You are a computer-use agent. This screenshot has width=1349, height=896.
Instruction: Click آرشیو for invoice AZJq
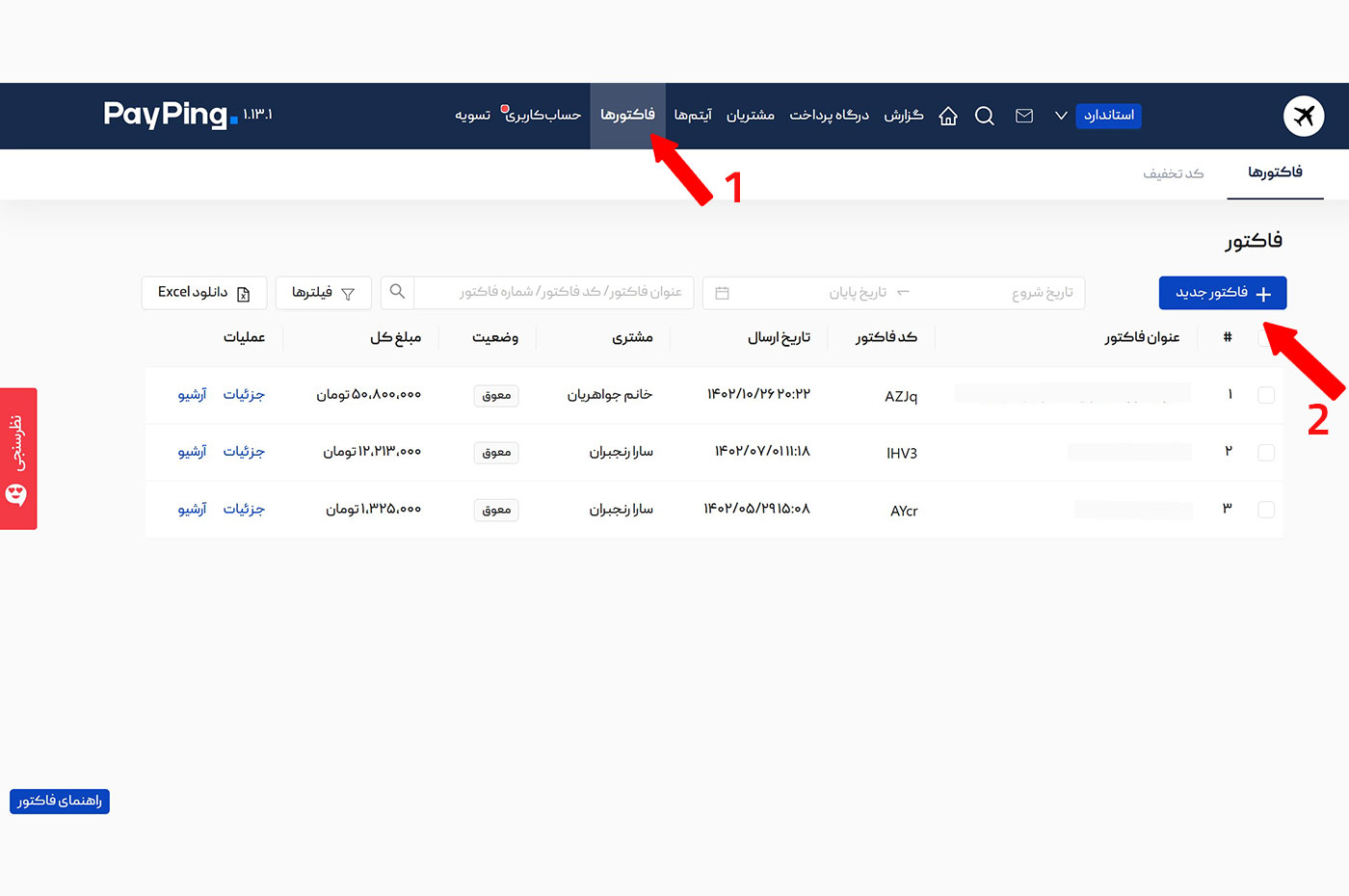point(192,395)
